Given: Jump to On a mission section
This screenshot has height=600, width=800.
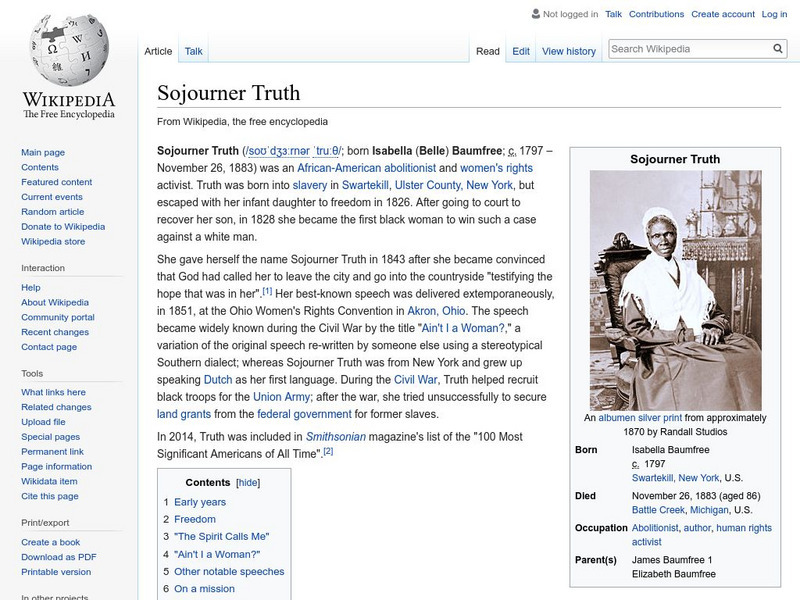Looking at the screenshot, I should (204, 588).
